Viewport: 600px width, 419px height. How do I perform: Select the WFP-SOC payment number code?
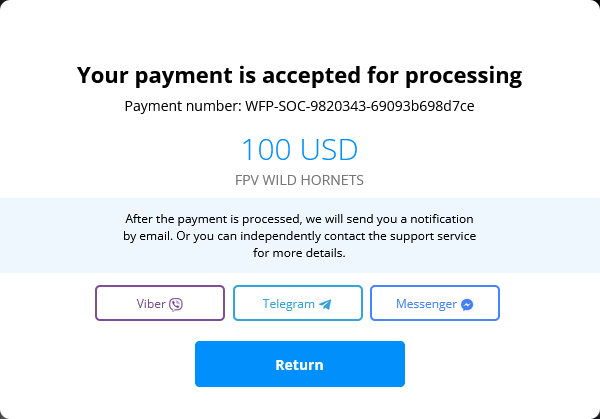pos(360,105)
